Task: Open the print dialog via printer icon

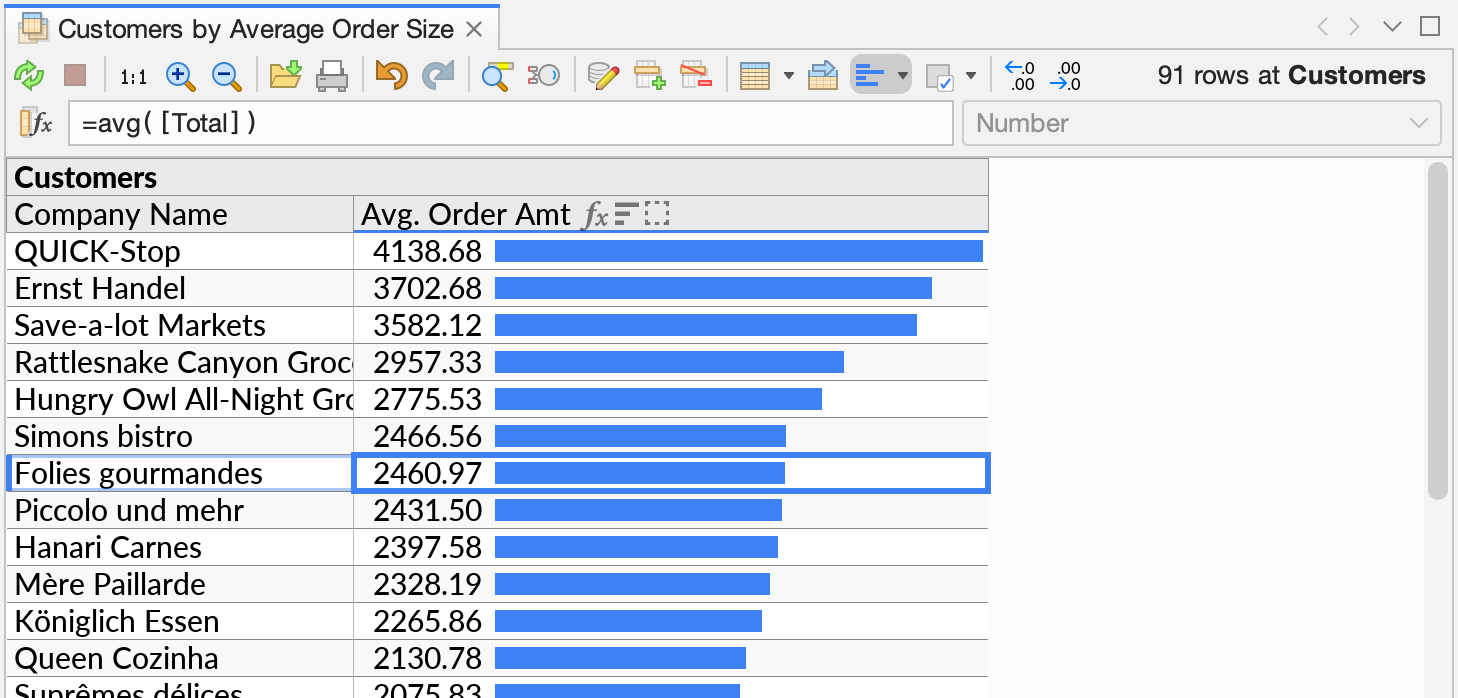Action: point(331,75)
